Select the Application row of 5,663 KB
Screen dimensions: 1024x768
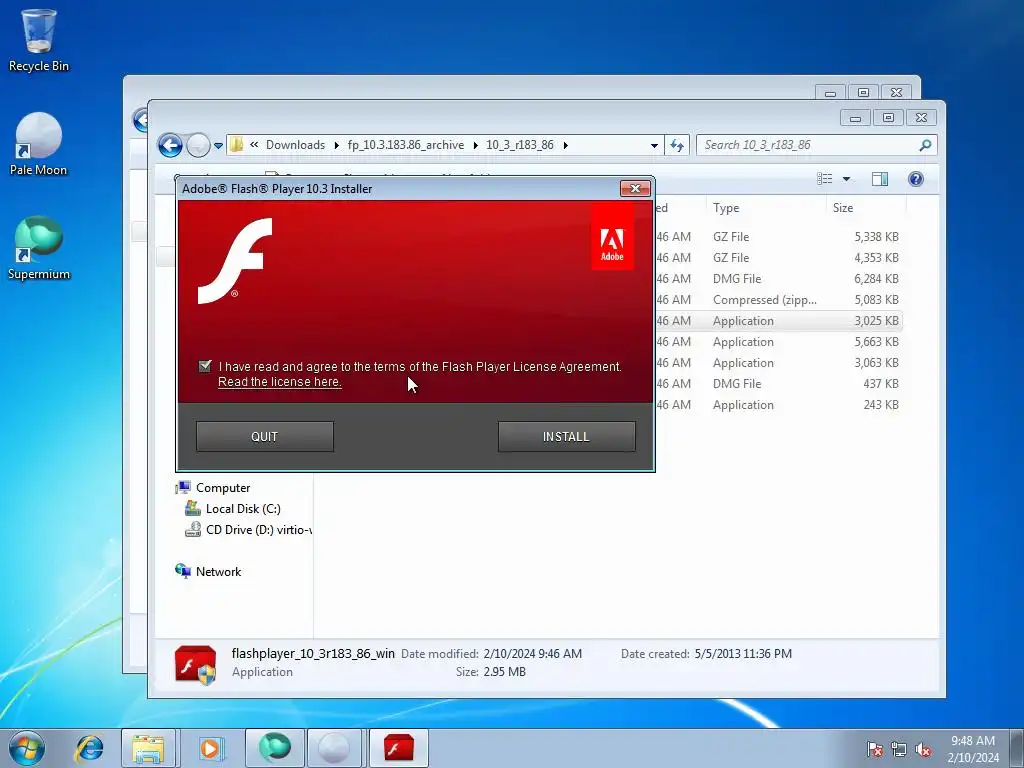tap(777, 342)
